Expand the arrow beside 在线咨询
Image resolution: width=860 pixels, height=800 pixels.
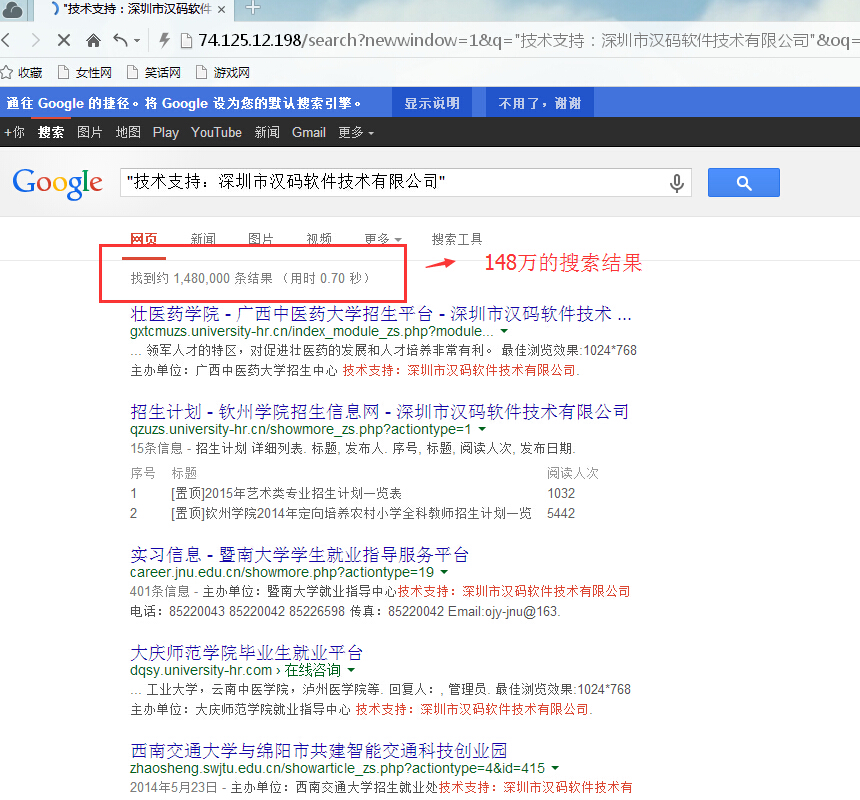pos(351,670)
